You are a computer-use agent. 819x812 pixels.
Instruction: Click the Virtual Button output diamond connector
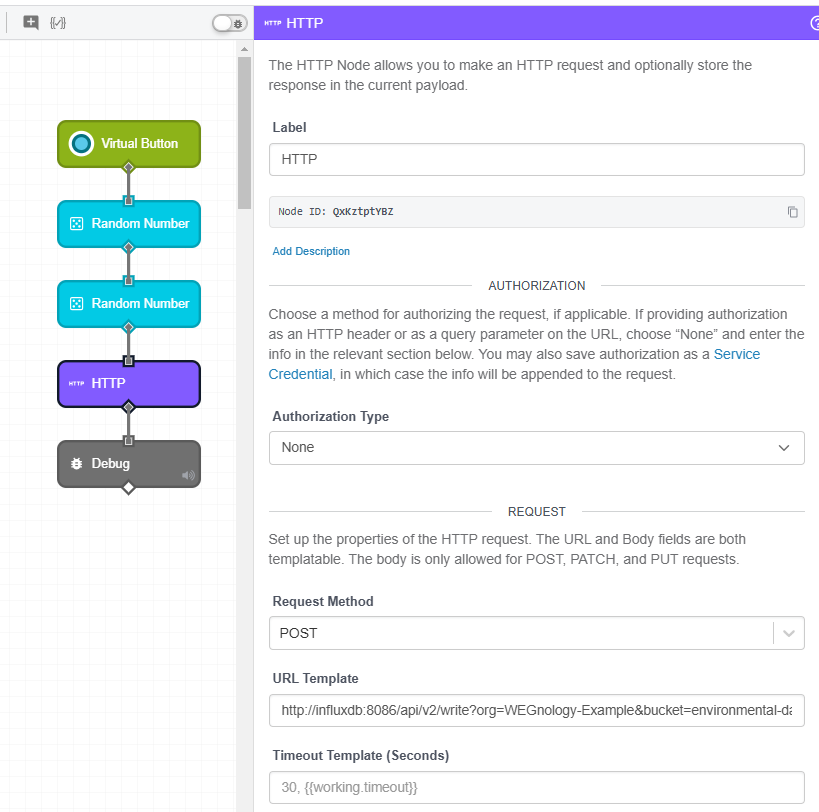click(x=128, y=168)
